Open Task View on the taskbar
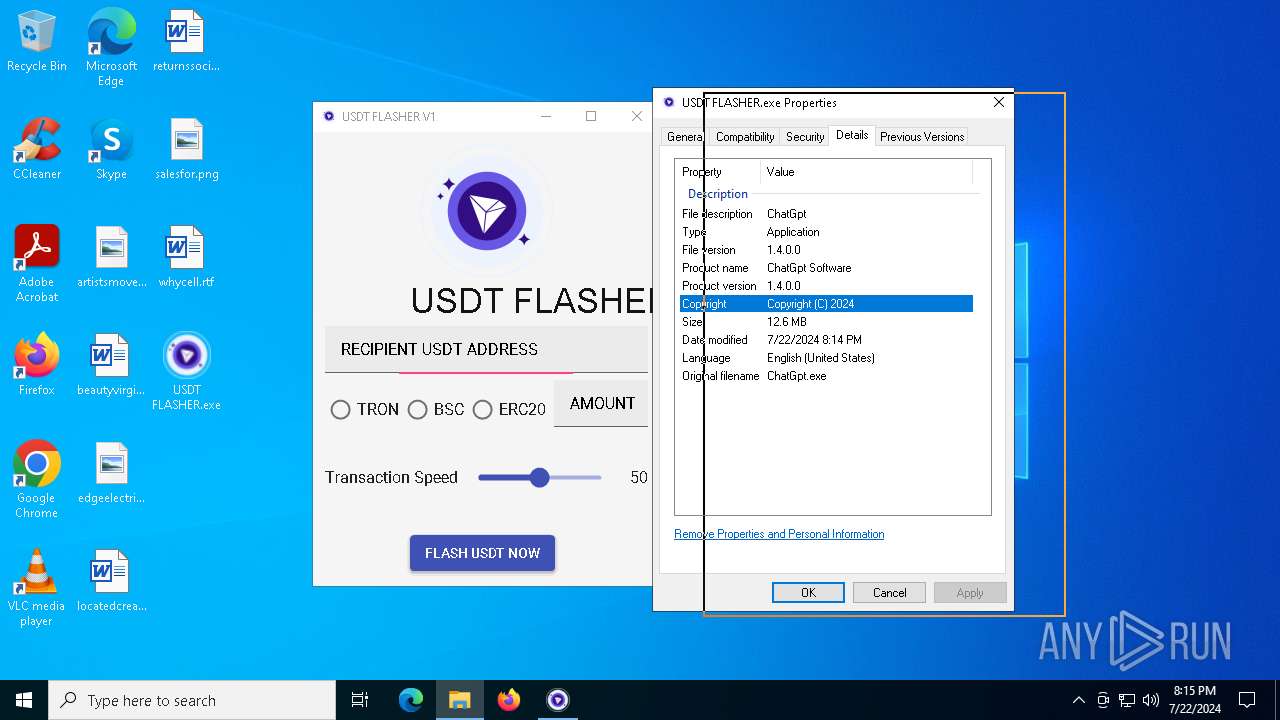The height and width of the screenshot is (720, 1280). 360,700
